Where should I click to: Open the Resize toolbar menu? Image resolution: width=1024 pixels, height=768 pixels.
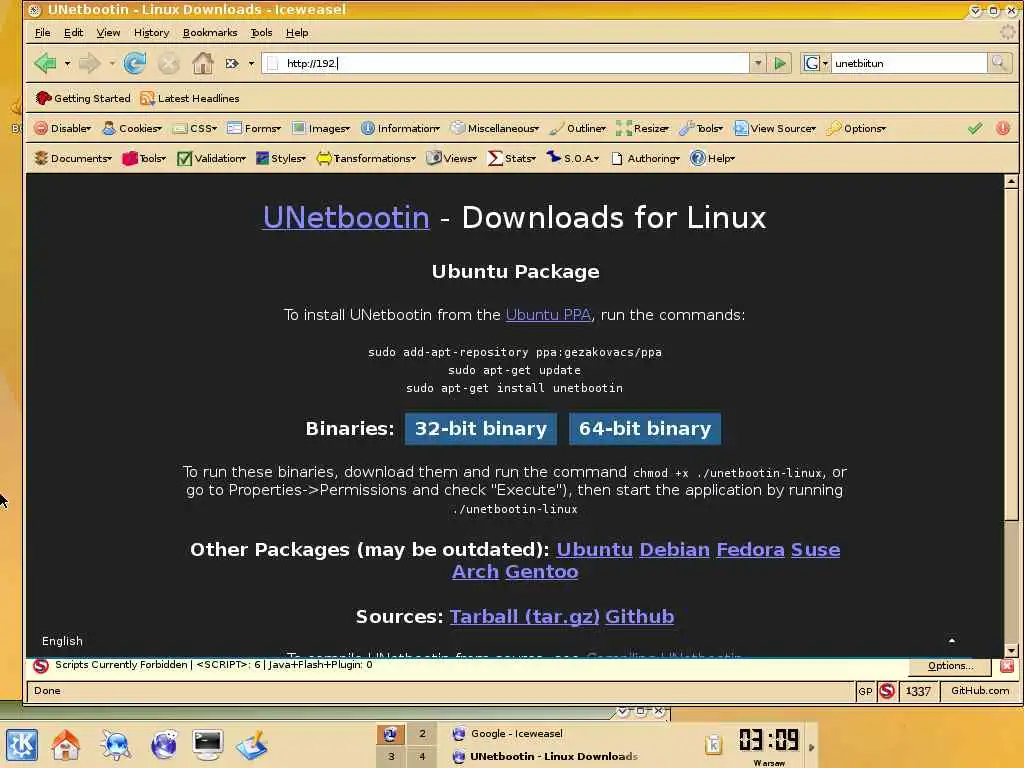click(x=643, y=128)
